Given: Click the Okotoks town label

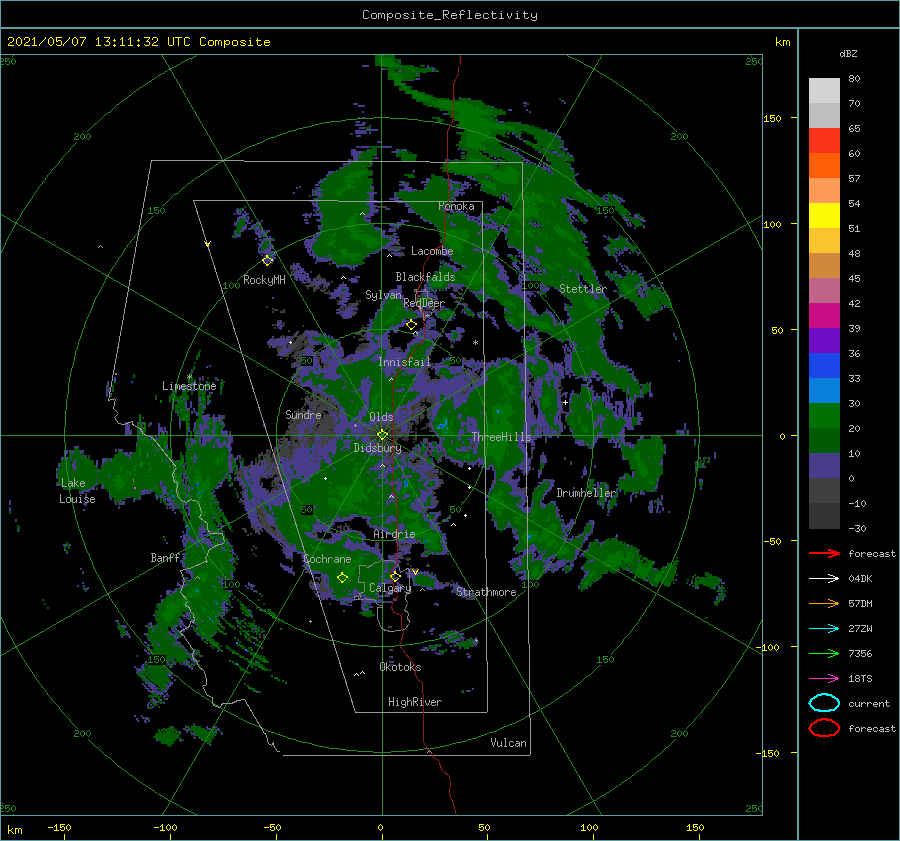Looking at the screenshot, I should click(x=400, y=667).
